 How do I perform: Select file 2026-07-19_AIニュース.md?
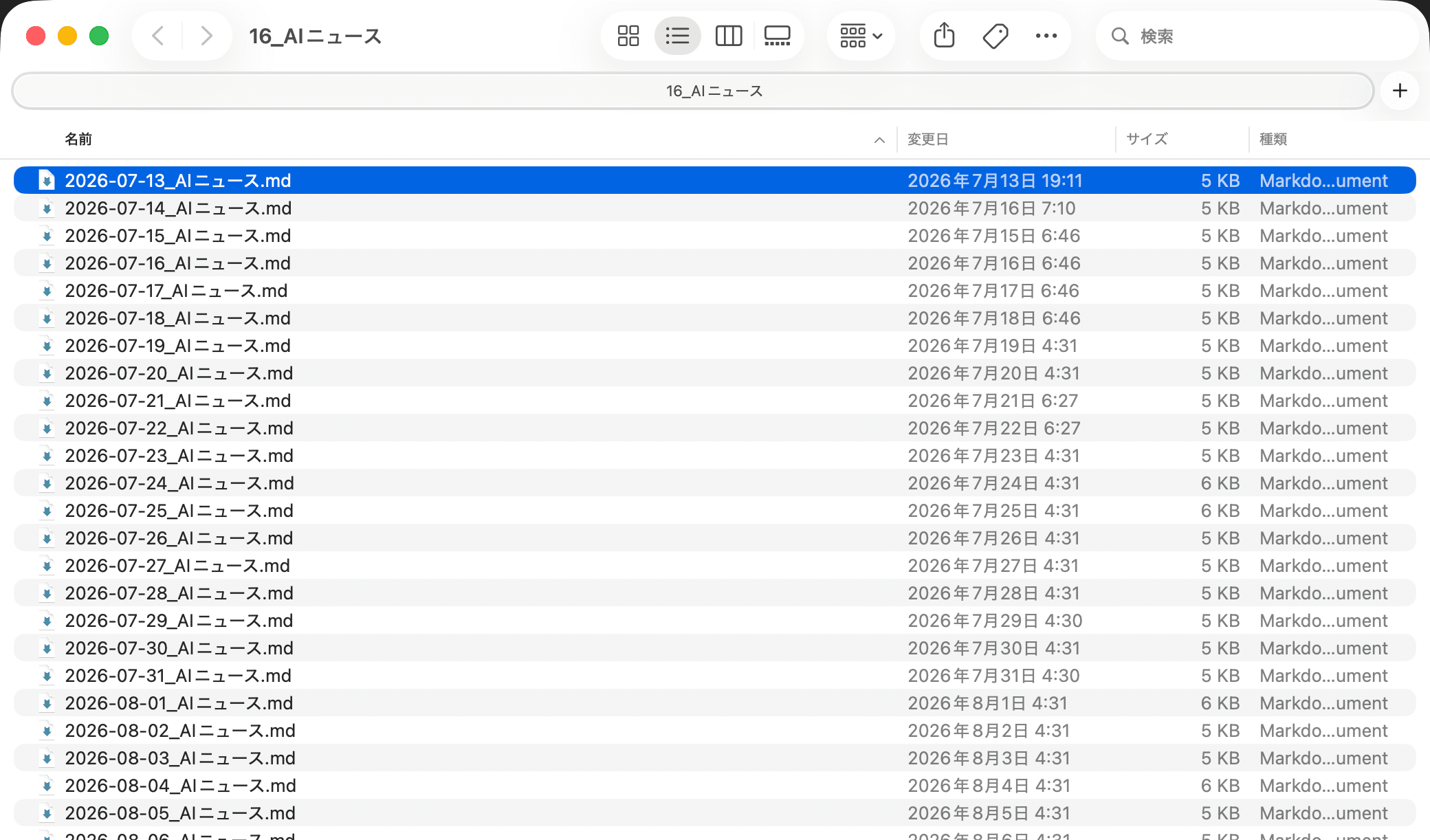point(715,346)
